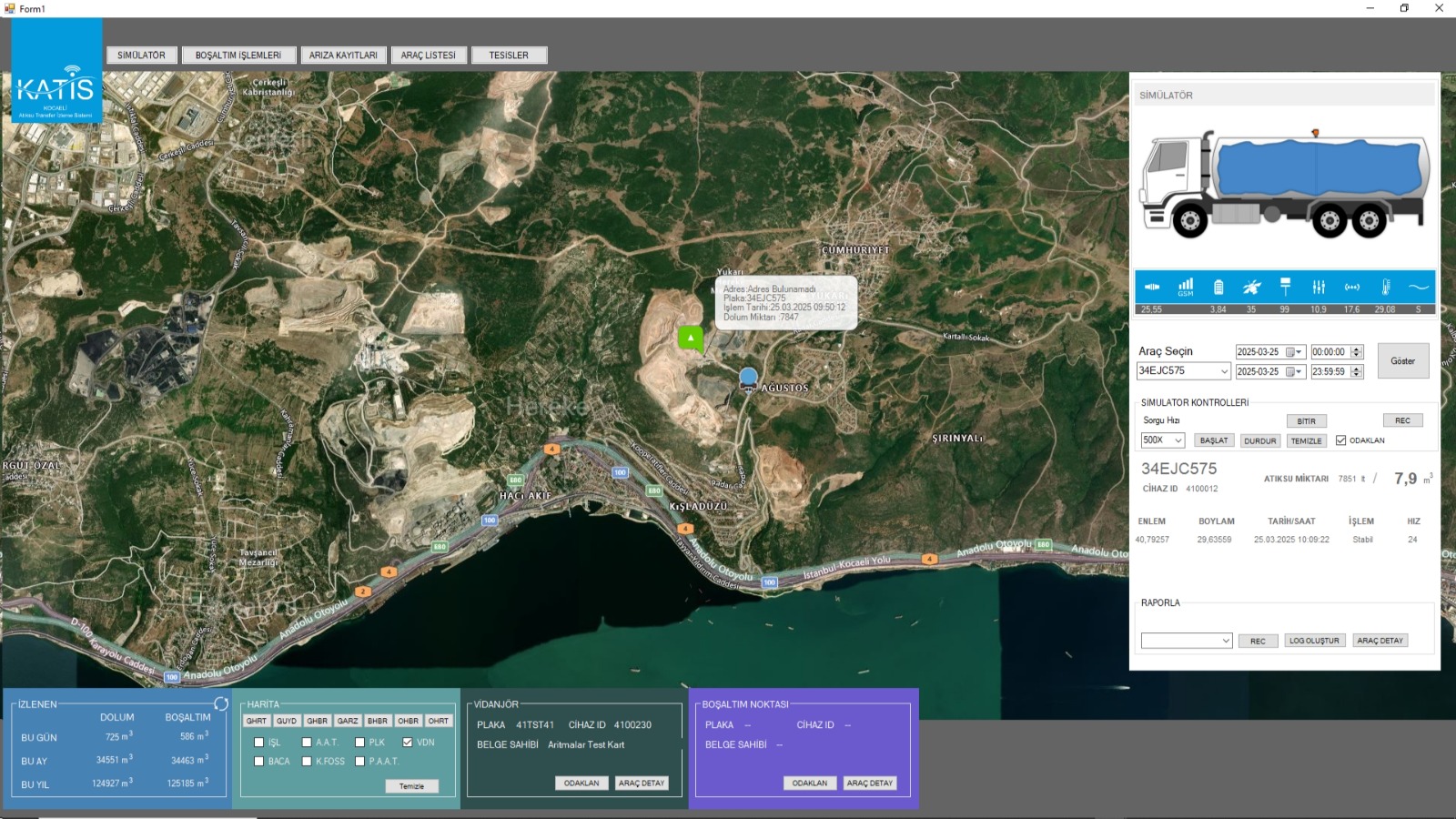Enable the PLK map layer checkbox
1456x819 pixels.
pyautogui.click(x=359, y=743)
